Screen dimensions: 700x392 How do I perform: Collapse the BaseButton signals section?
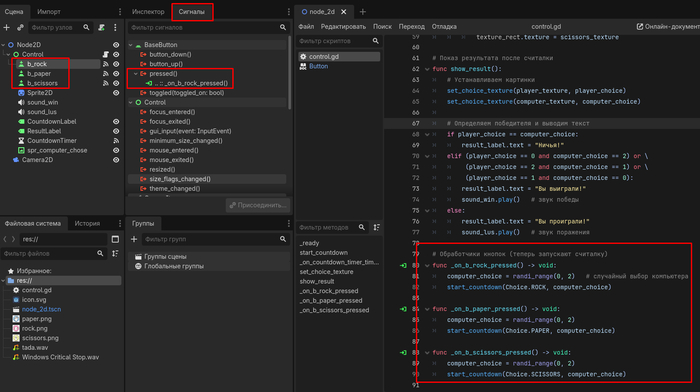pyautogui.click(x=131, y=45)
